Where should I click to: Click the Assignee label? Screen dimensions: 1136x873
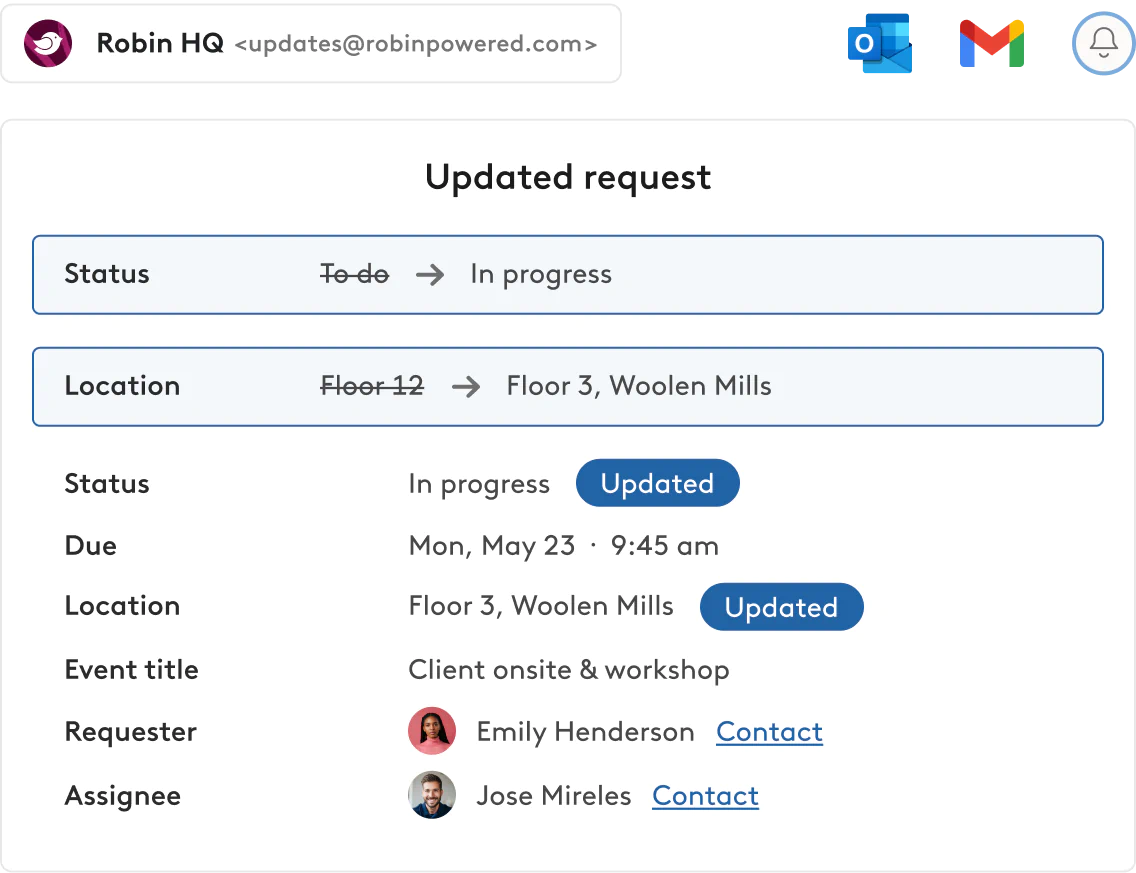122,796
